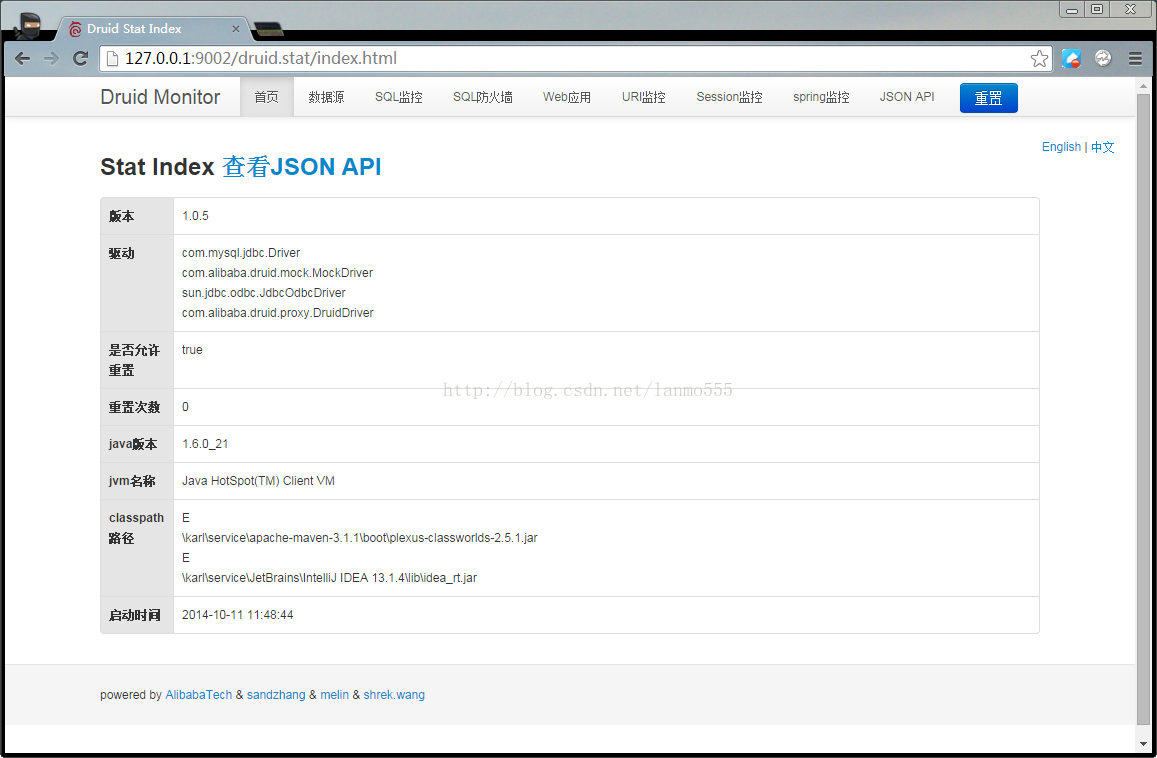The image size is (1157, 758).
Task: Select com.alibaba.druid.mock.MockDriver entry
Action: tap(277, 272)
